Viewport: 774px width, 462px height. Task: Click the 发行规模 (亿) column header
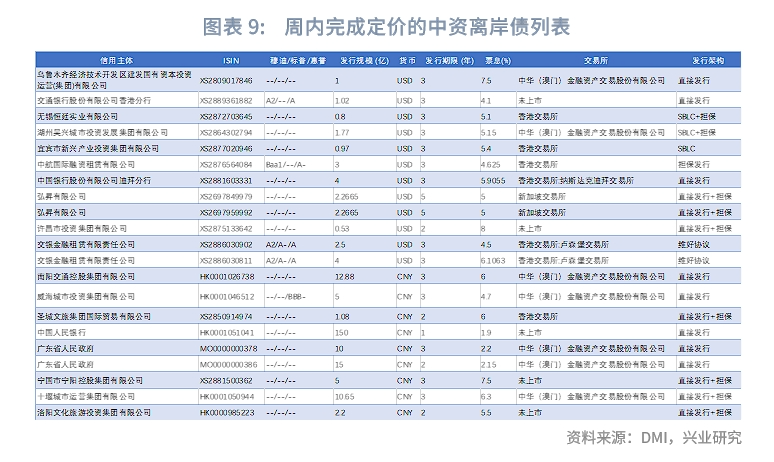pyautogui.click(x=365, y=61)
